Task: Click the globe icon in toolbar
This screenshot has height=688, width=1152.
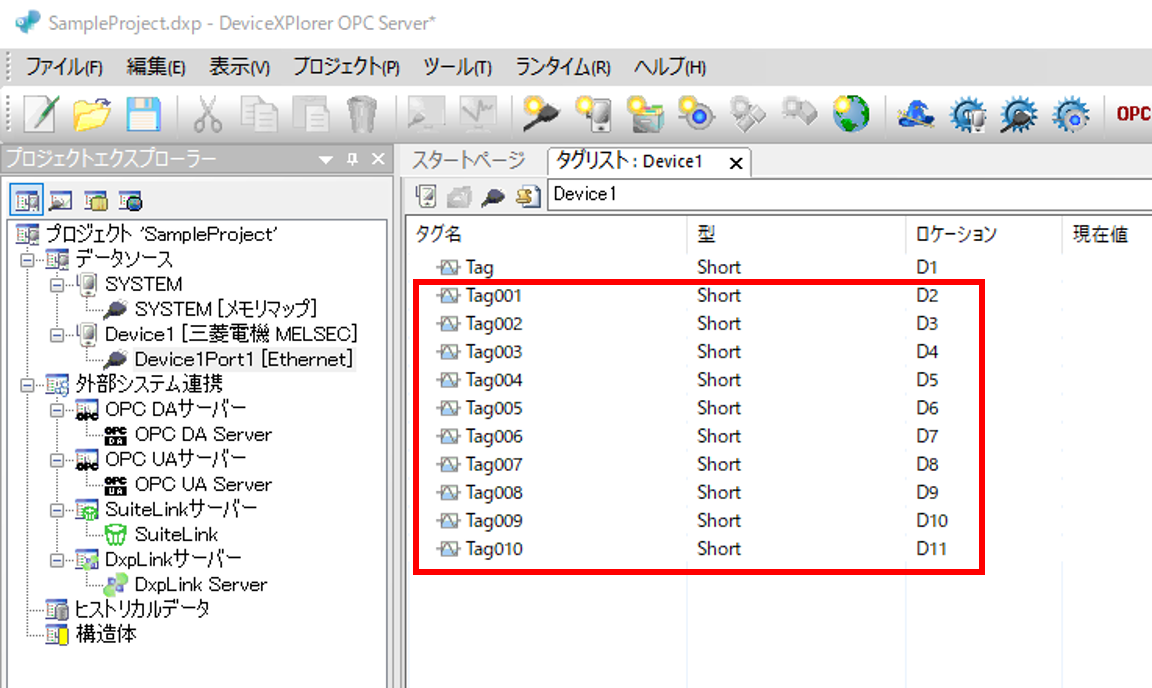Action: pyautogui.click(x=849, y=113)
